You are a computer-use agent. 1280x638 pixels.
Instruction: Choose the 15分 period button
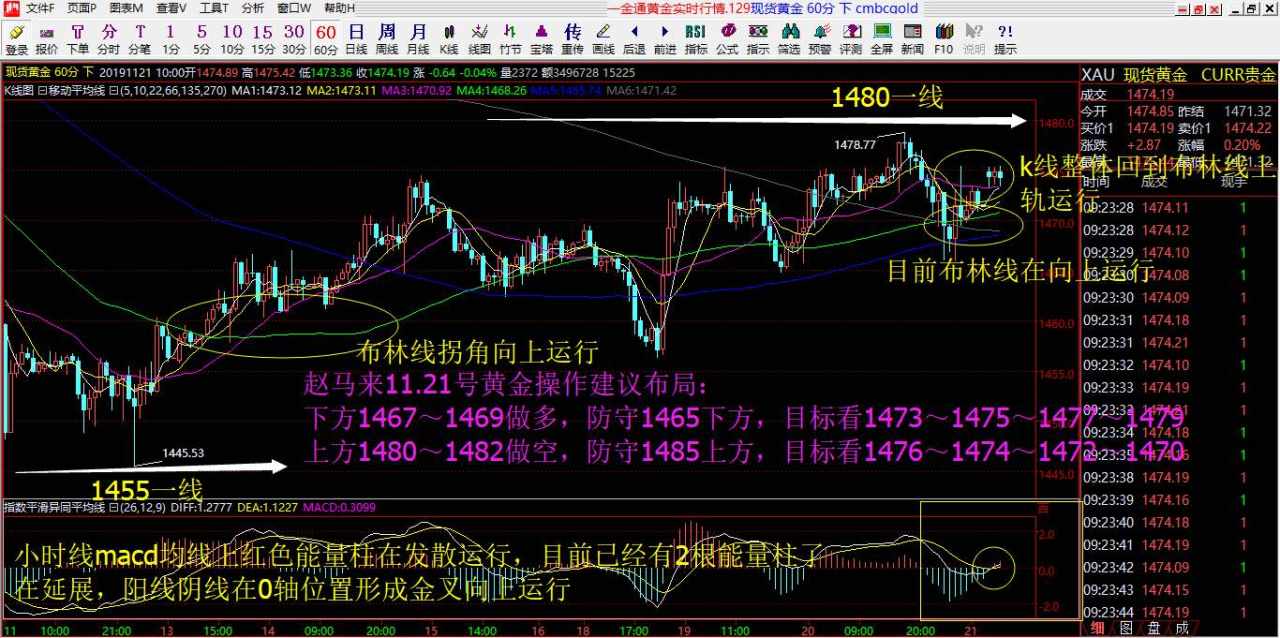pos(263,39)
